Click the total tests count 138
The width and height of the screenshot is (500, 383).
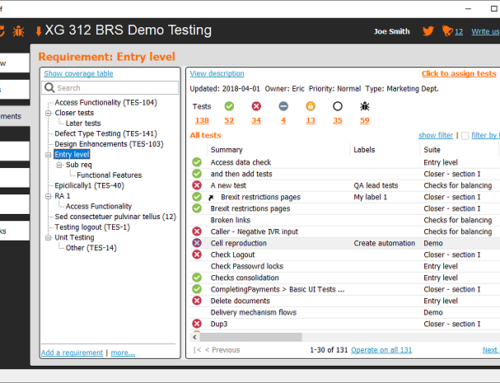pyautogui.click(x=202, y=121)
